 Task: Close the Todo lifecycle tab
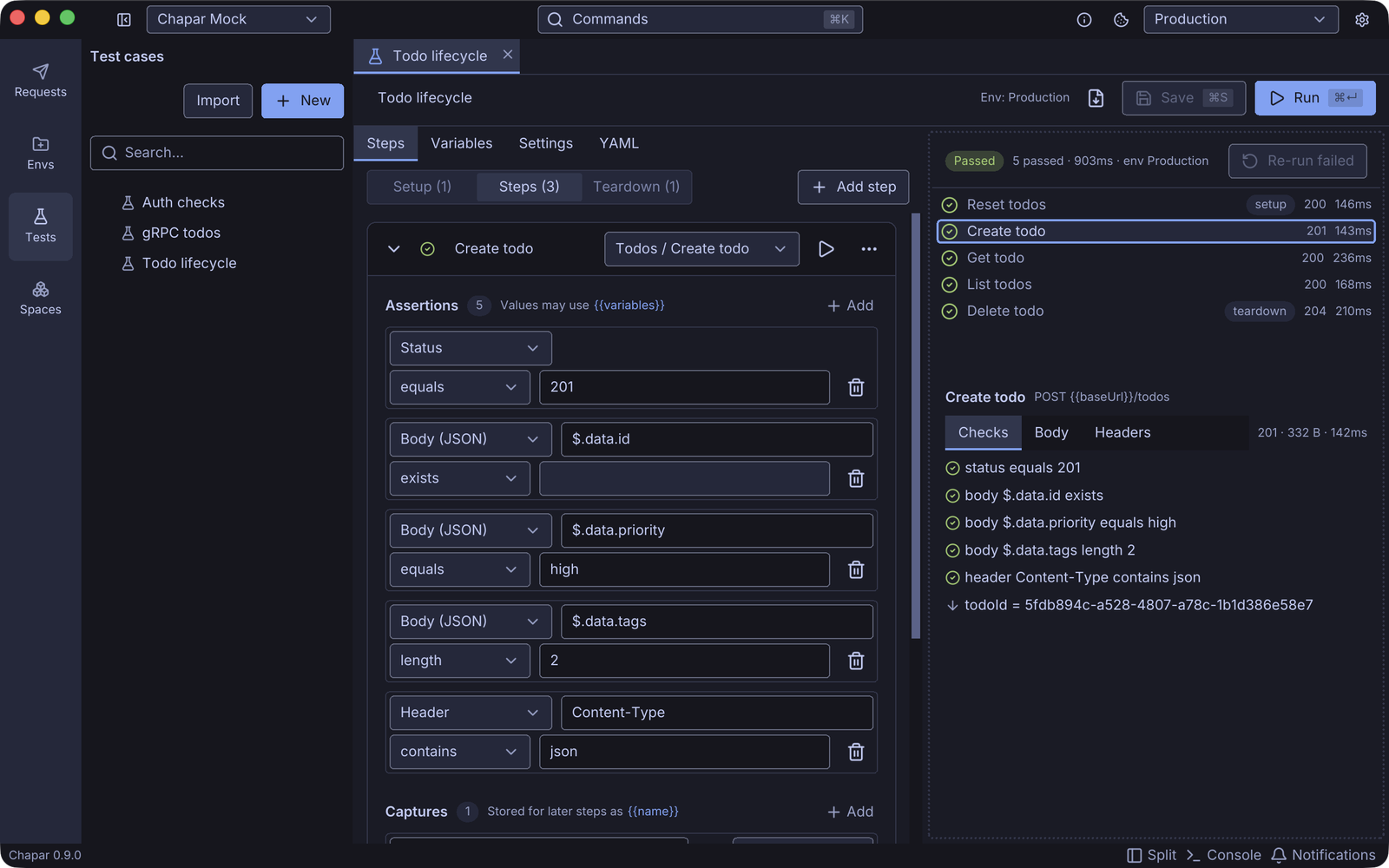click(508, 55)
